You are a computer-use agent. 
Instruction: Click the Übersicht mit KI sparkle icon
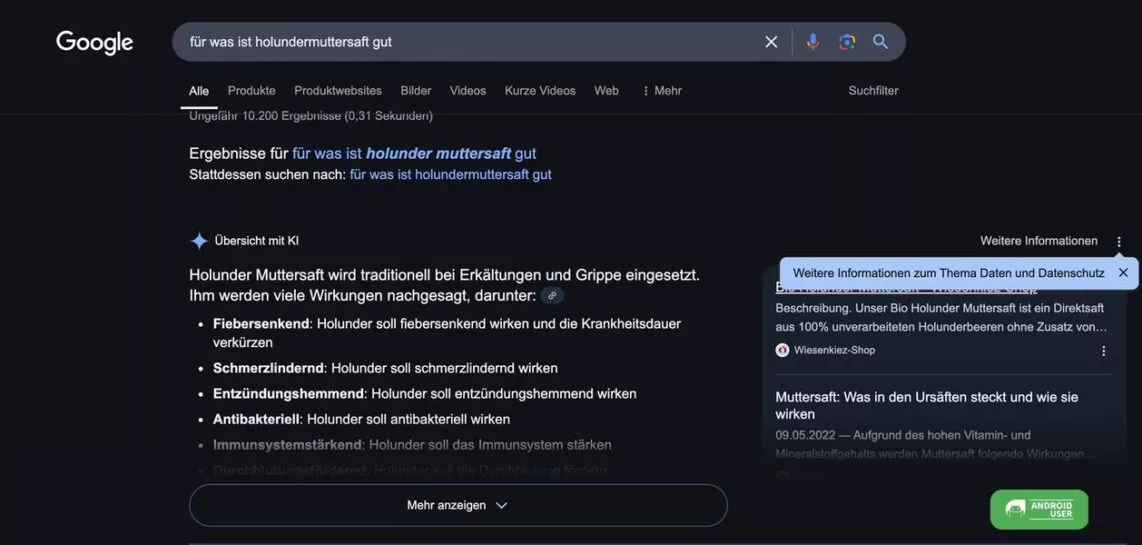click(x=199, y=241)
